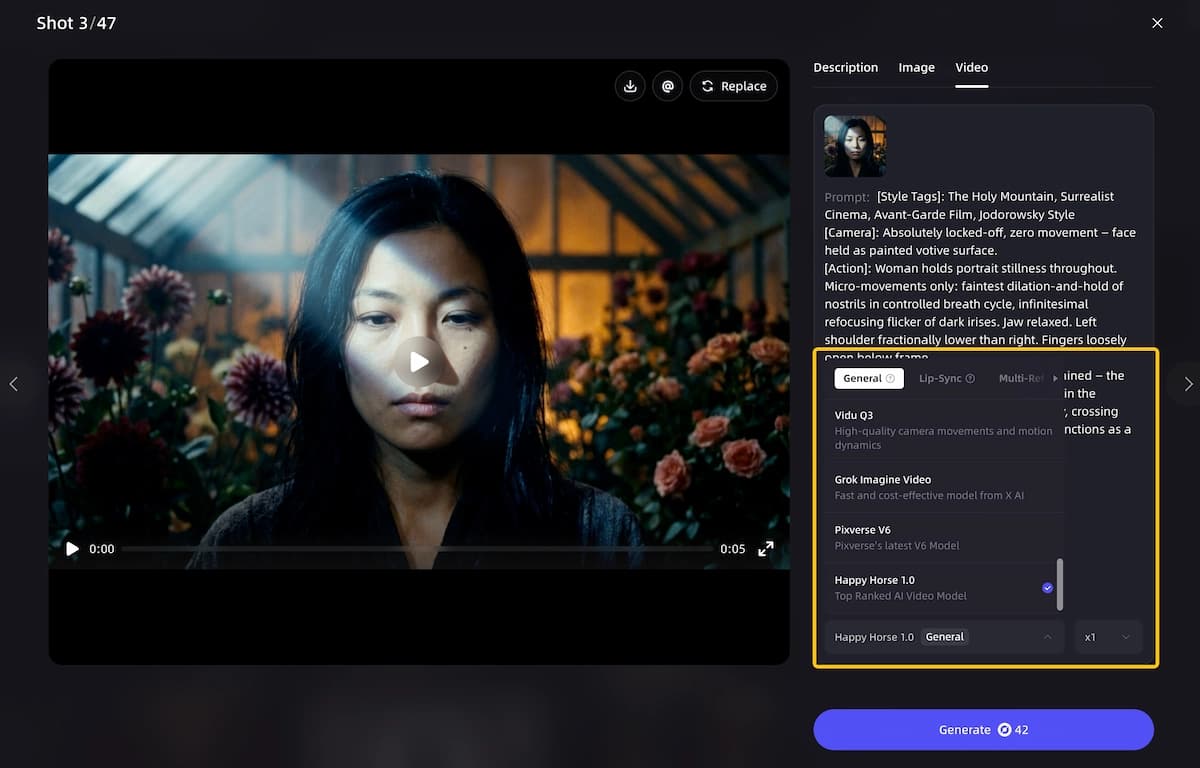The width and height of the screenshot is (1200, 768).
Task: Click the Generate button
Action: pyautogui.click(x=983, y=730)
